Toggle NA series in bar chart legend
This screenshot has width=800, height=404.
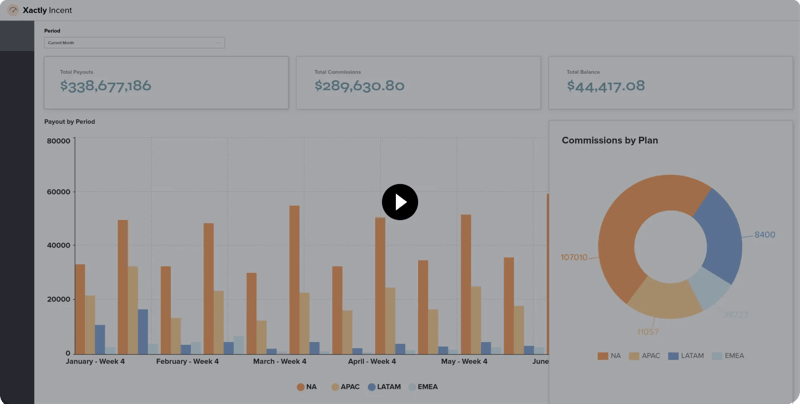[x=306, y=386]
